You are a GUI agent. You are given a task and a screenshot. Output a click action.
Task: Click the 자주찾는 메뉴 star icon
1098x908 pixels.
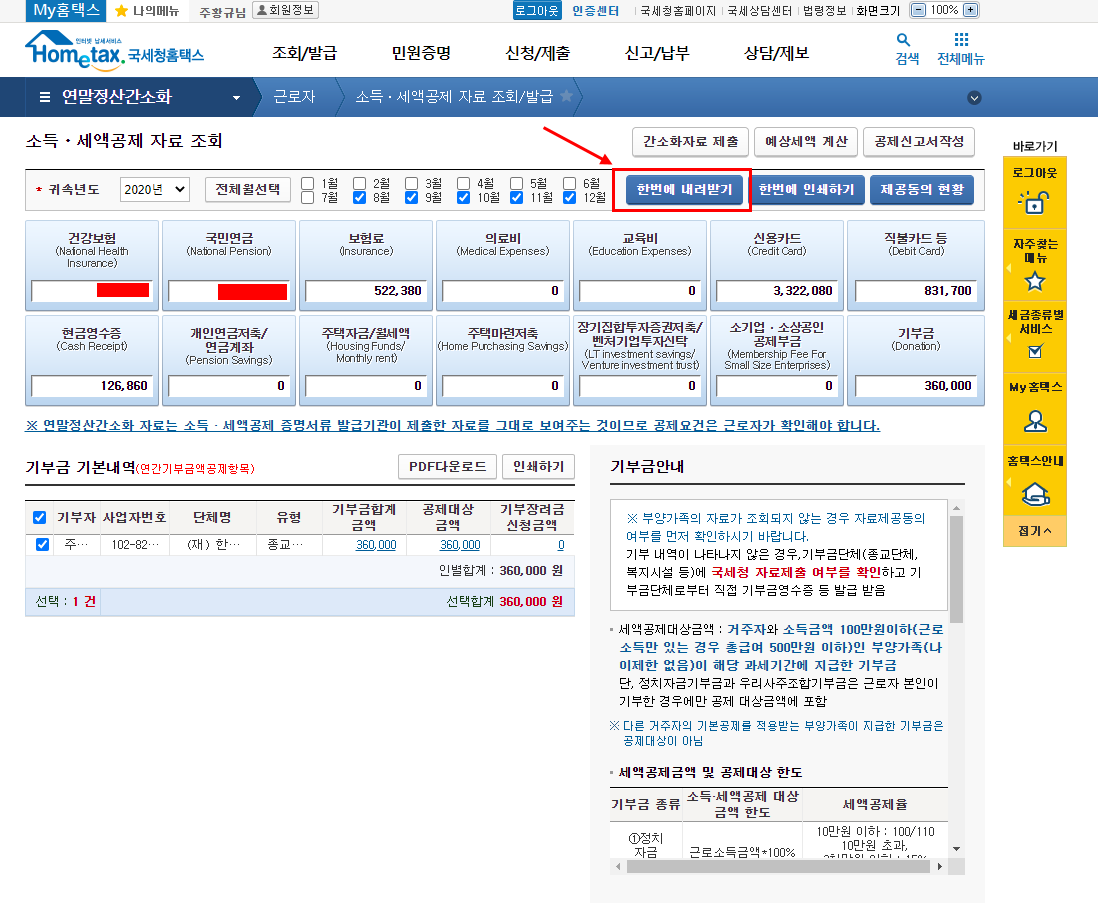coord(1035,281)
